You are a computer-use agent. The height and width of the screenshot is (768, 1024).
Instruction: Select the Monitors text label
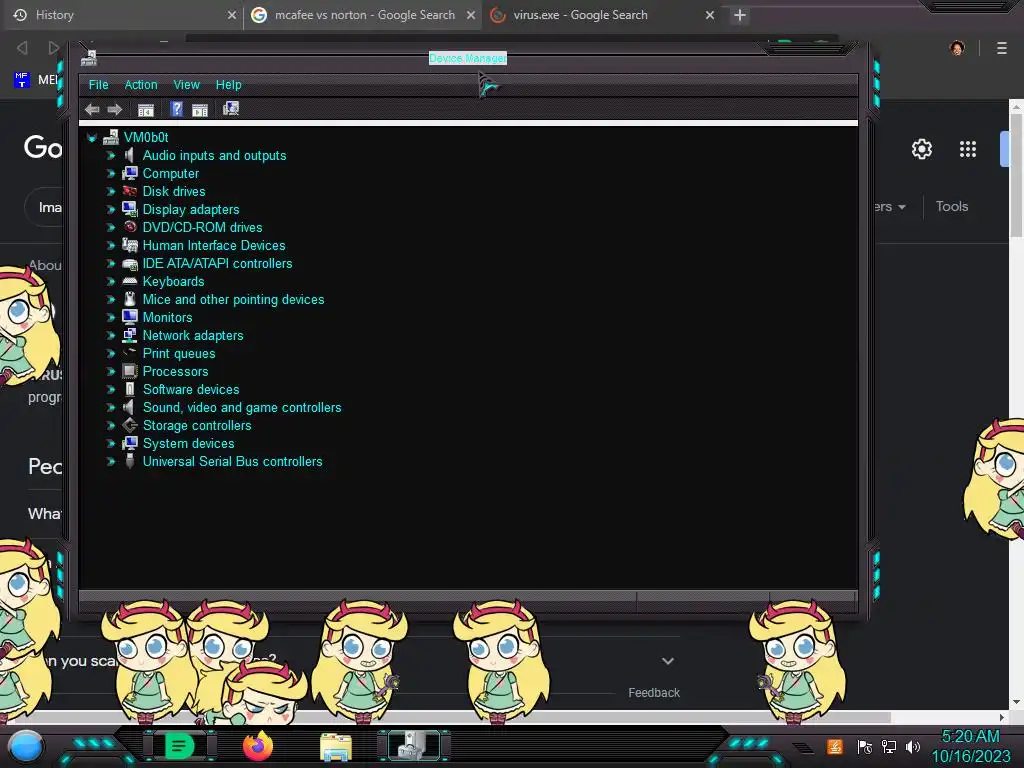tap(167, 317)
